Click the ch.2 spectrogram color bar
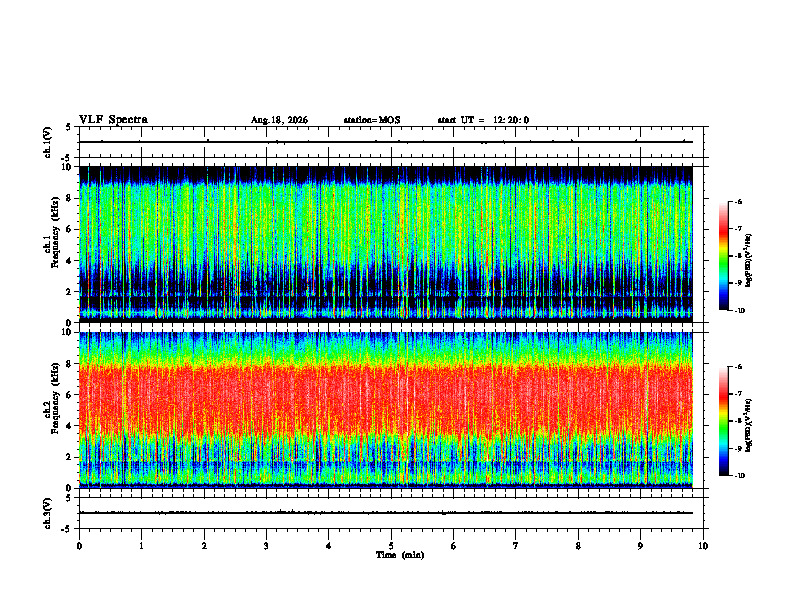Viewport: 792px width, 612px height. pos(723,421)
